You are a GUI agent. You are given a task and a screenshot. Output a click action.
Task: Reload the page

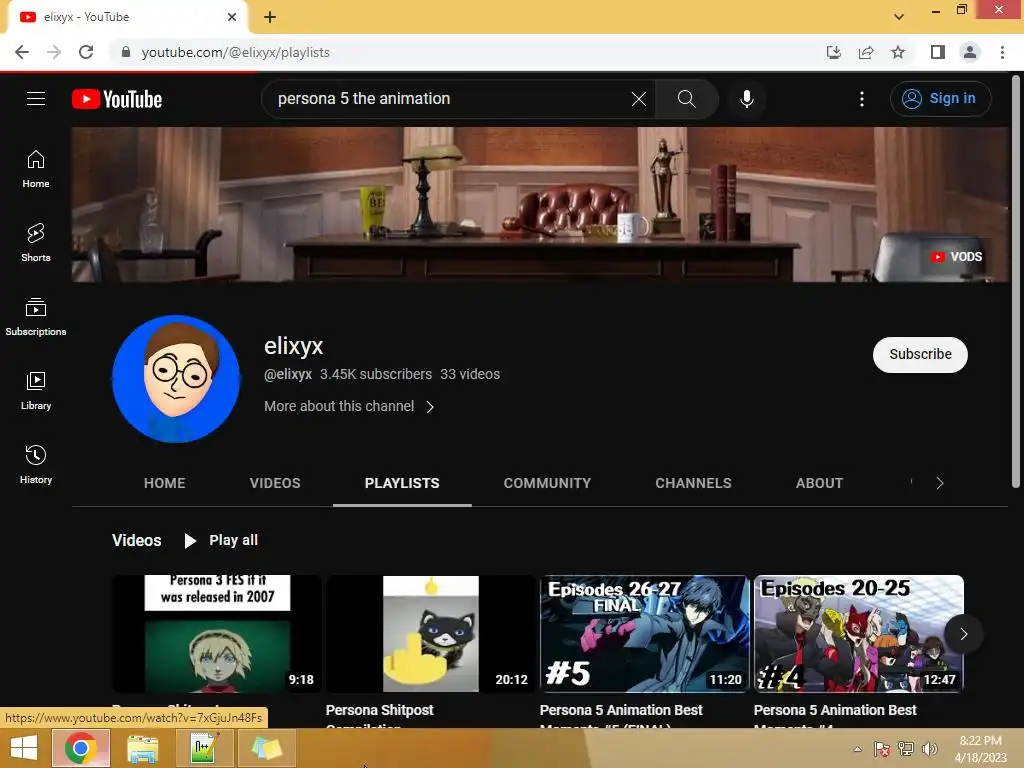[86, 52]
